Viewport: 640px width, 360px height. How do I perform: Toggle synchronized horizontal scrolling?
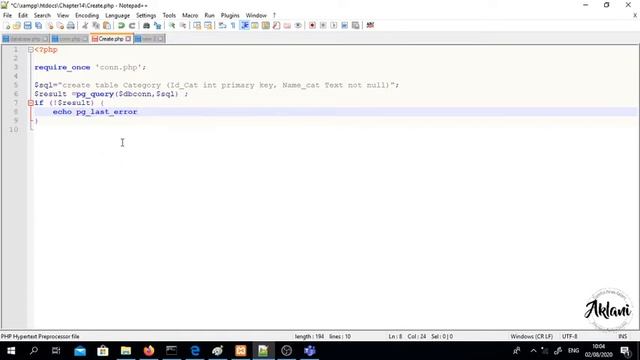[208, 26]
